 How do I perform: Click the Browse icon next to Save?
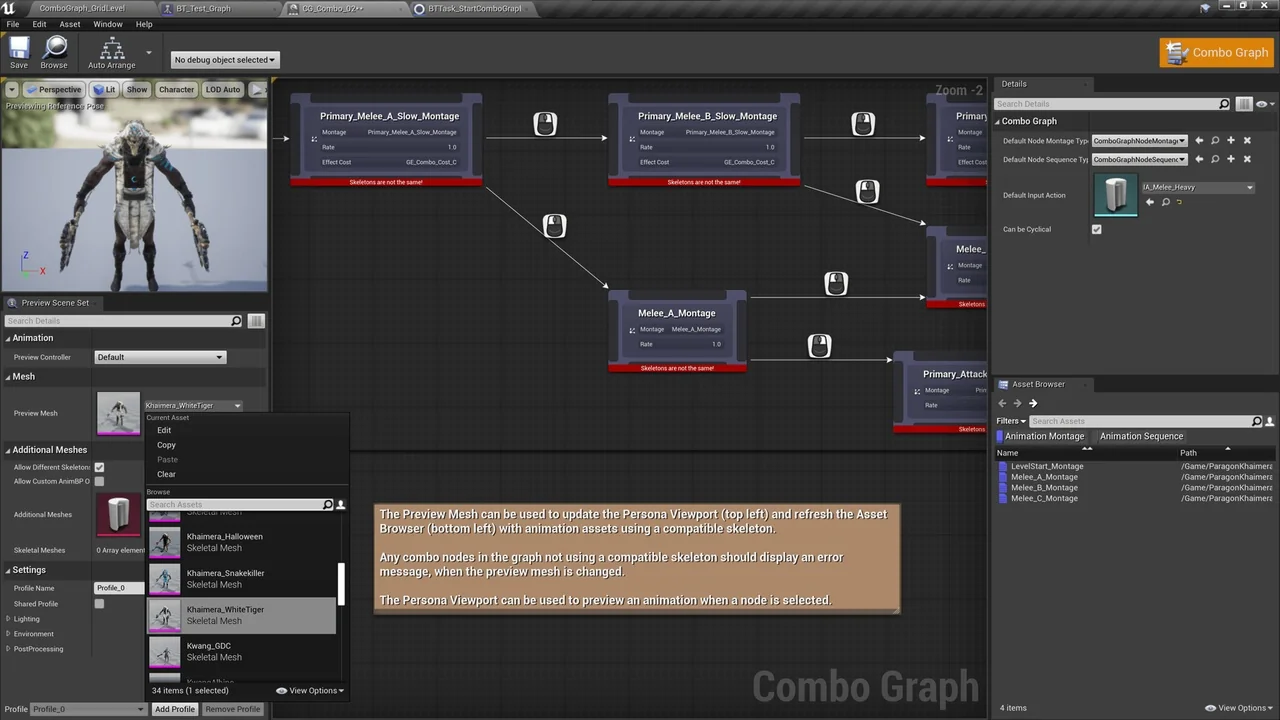[x=55, y=52]
